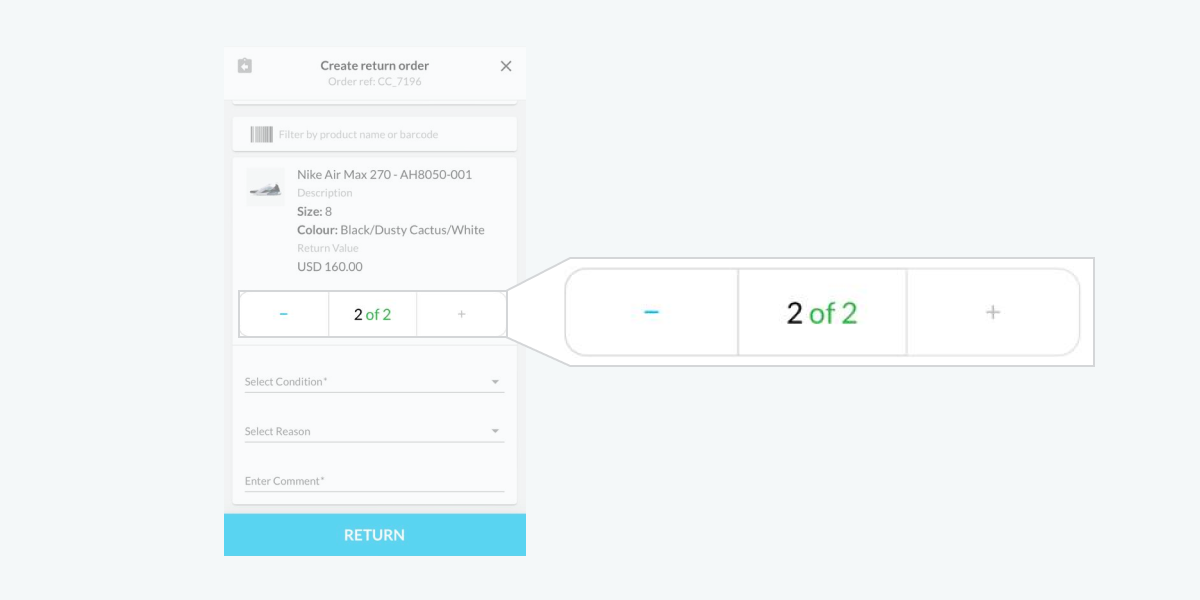Image resolution: width=1200 pixels, height=600 pixels.
Task: Click the minus icon to decrease return quantity
Action: 284,313
